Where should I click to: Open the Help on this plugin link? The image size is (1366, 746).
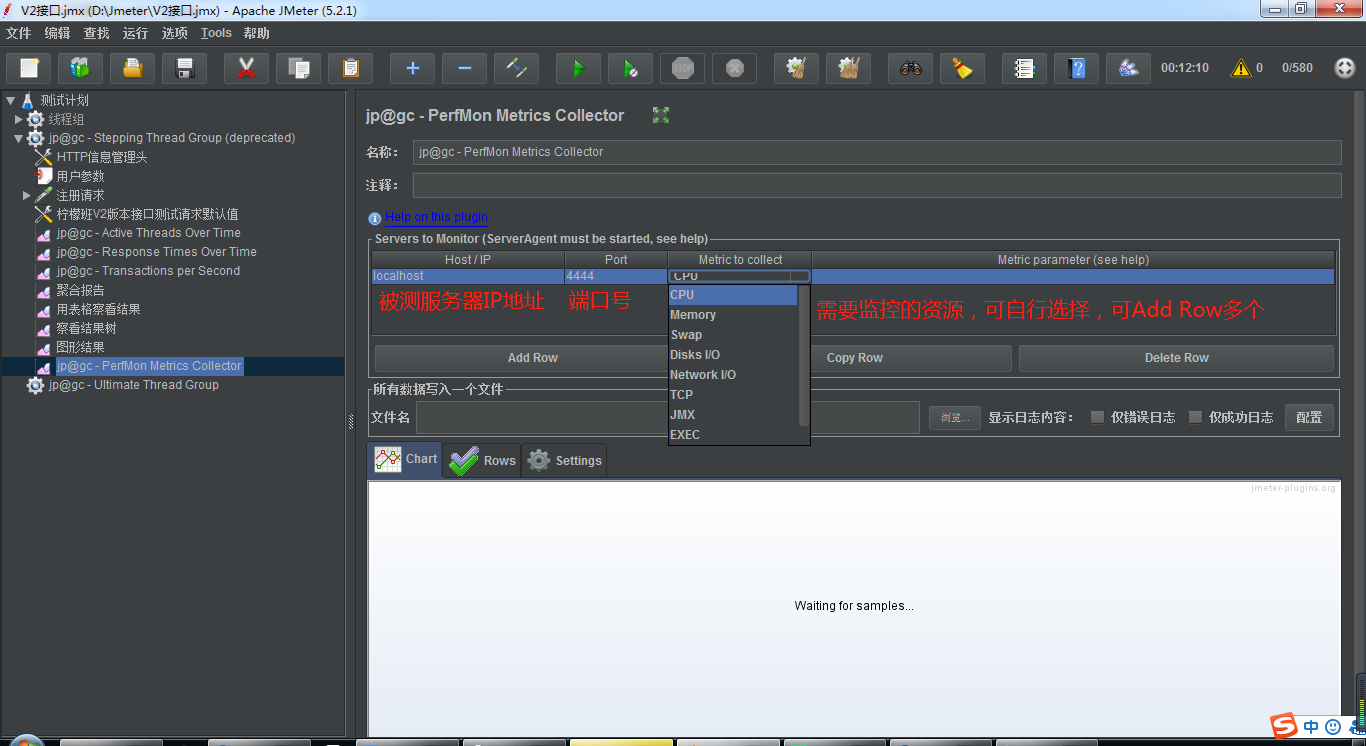(436, 217)
